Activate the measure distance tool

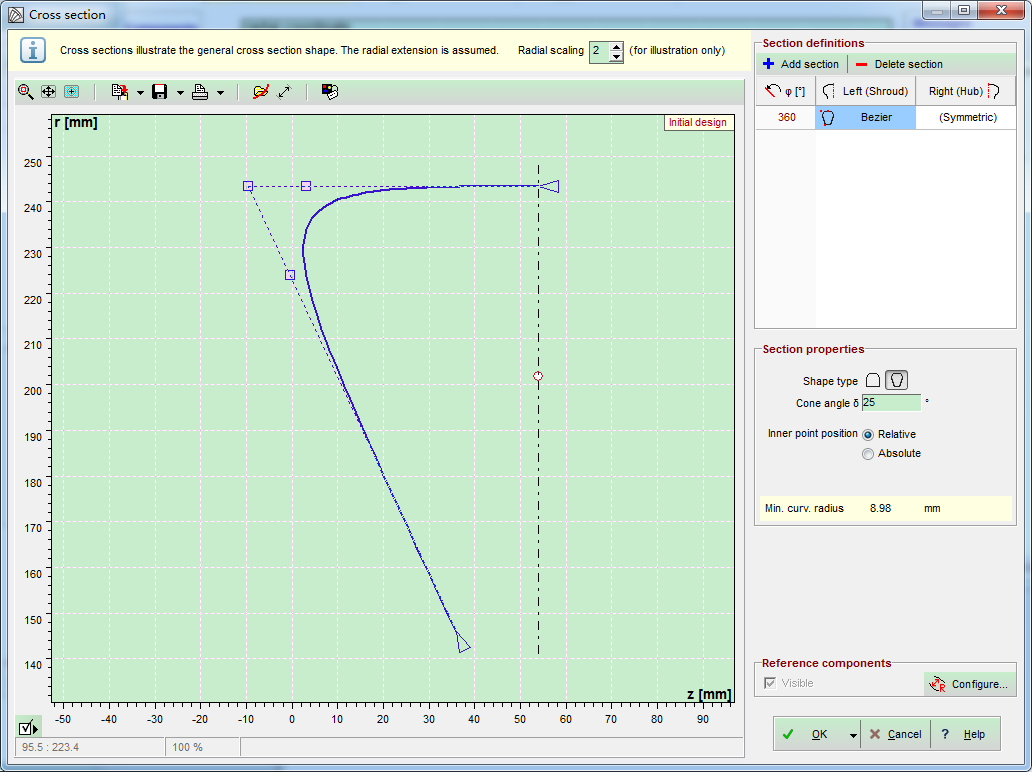[284, 91]
